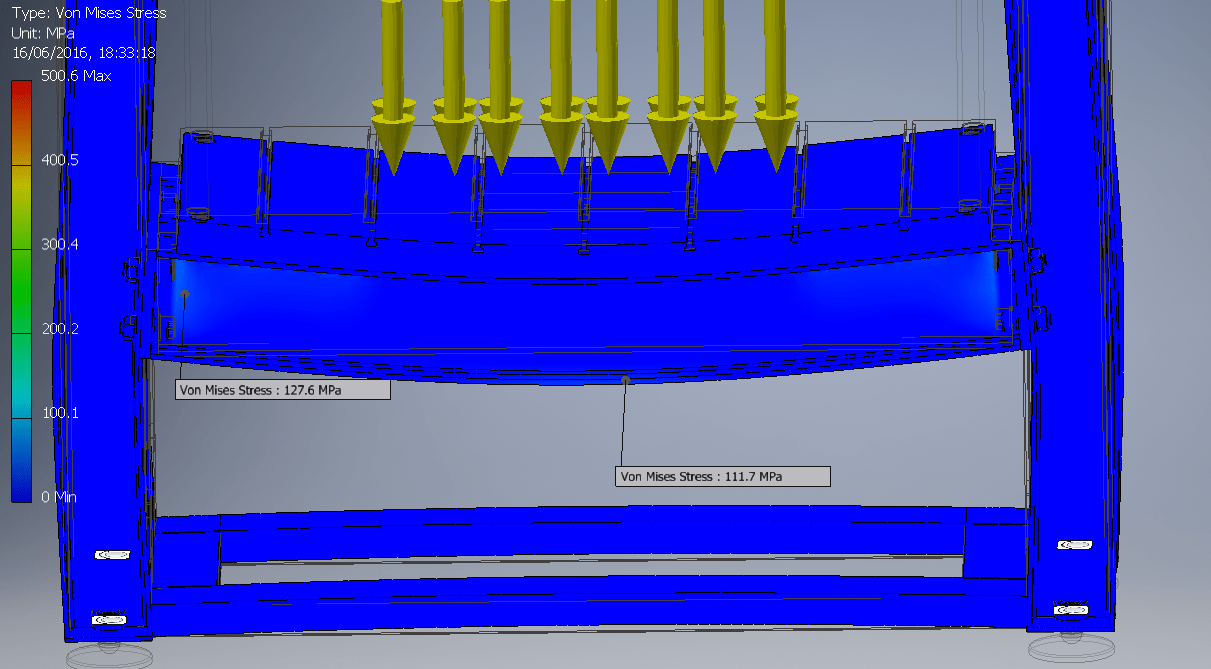Viewport: 1211px width, 669px height.
Task: Click the '300.4' legend value
Action: (x=60, y=244)
